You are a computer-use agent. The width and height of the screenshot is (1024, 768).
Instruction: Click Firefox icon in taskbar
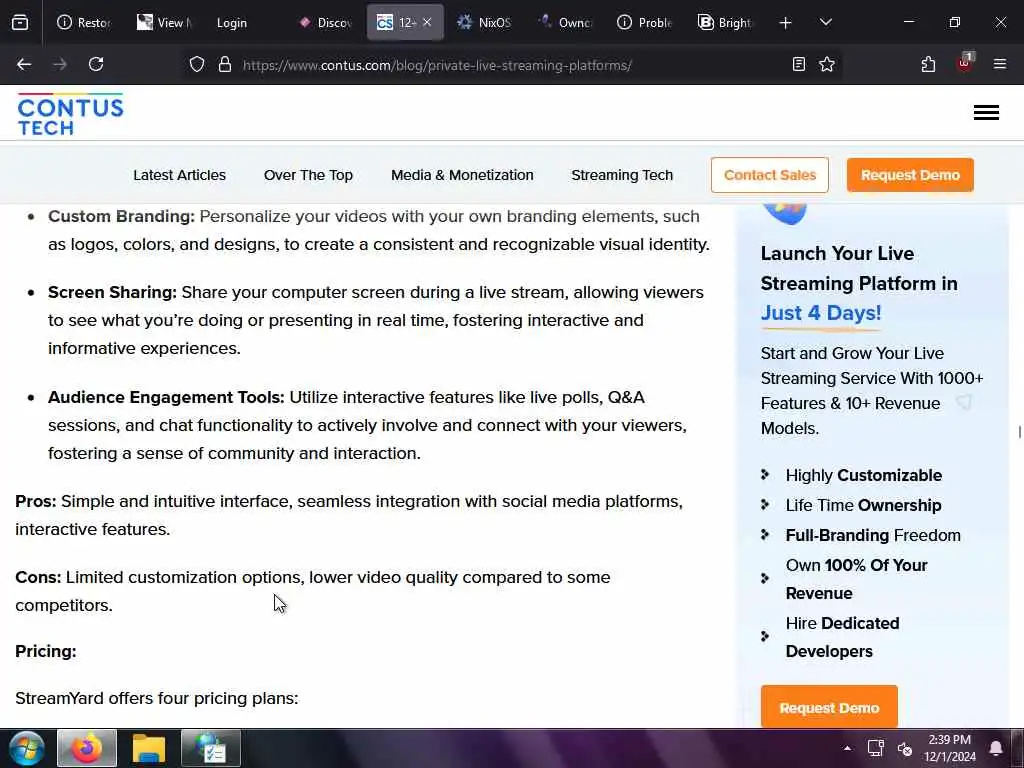tap(87, 748)
